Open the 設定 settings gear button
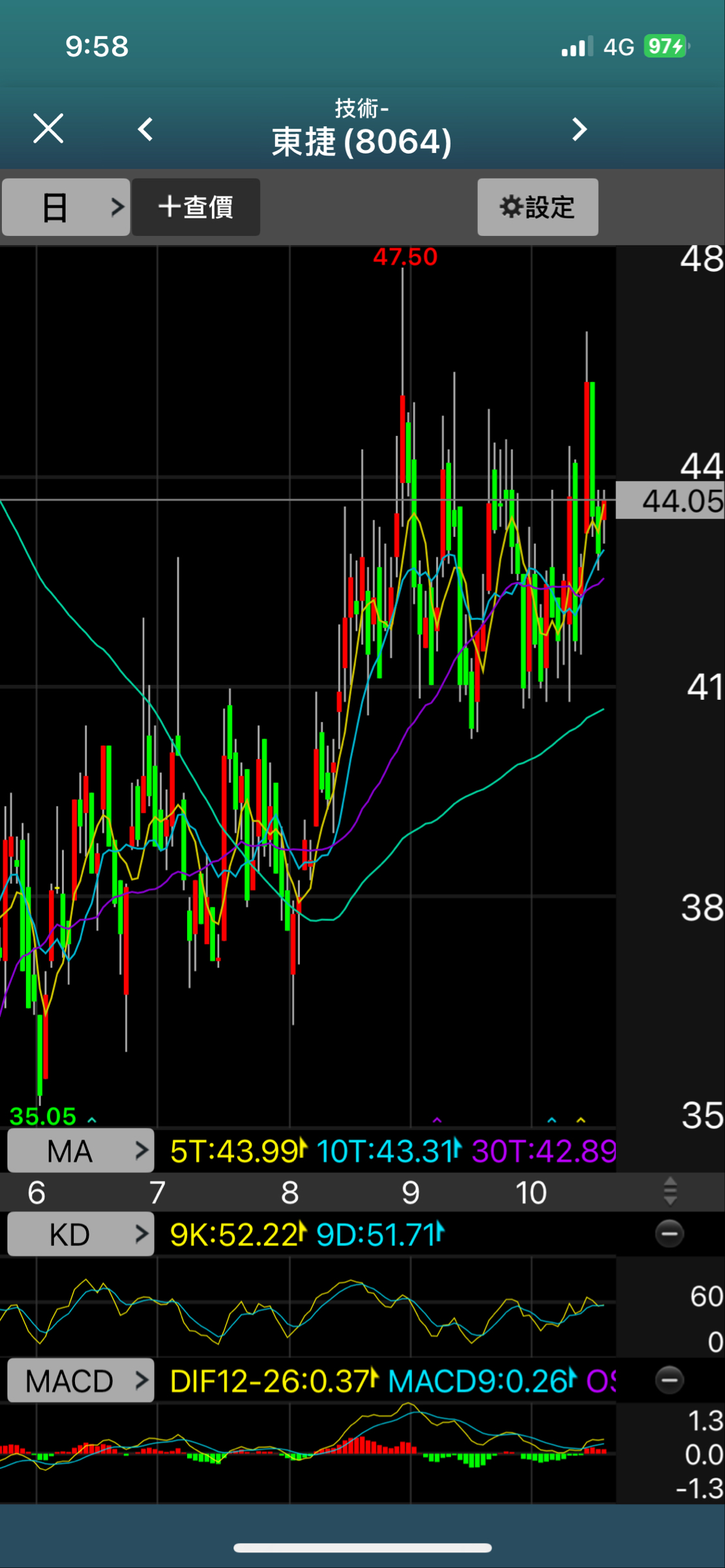 [537, 207]
